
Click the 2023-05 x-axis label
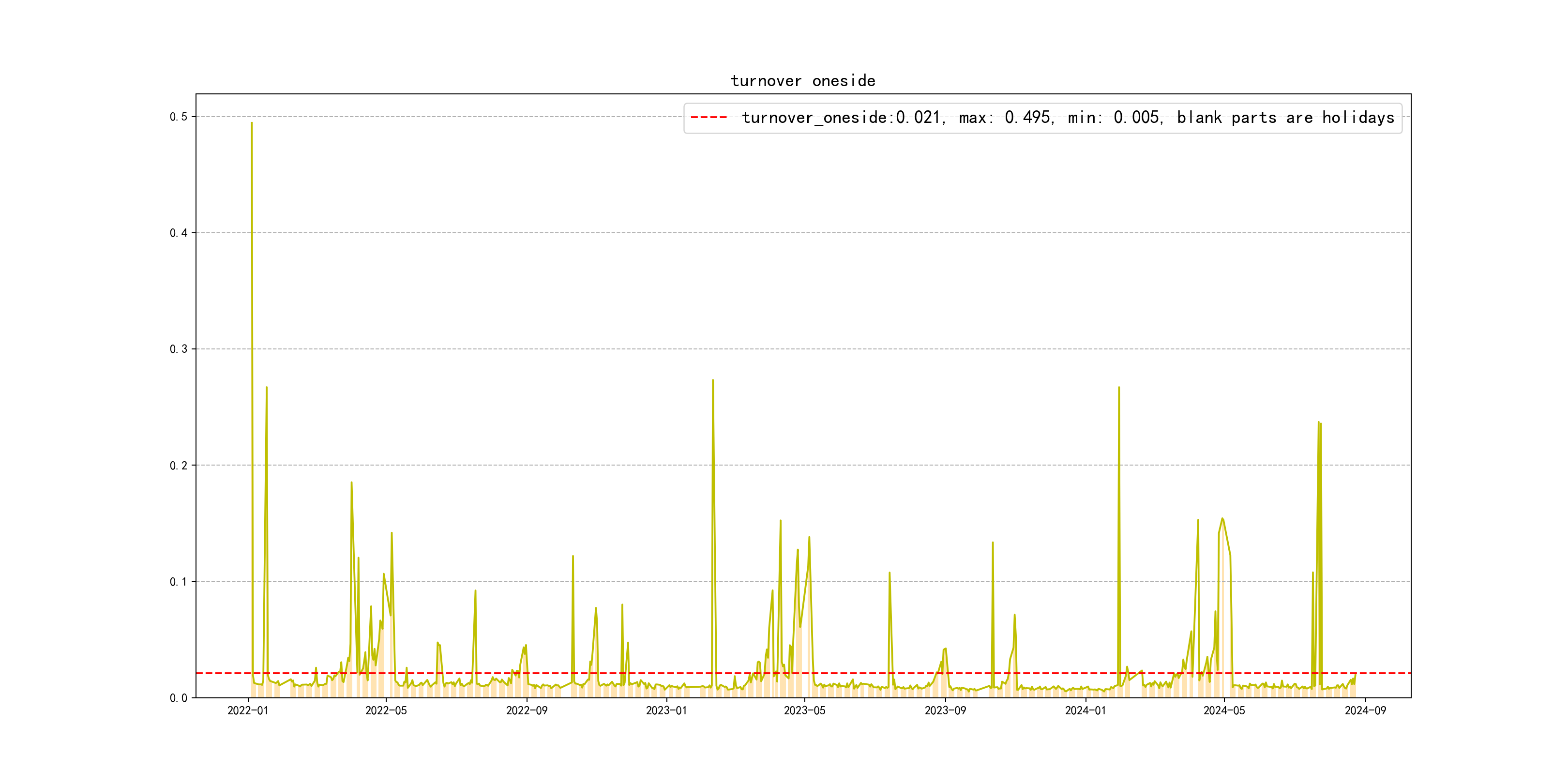click(x=804, y=711)
